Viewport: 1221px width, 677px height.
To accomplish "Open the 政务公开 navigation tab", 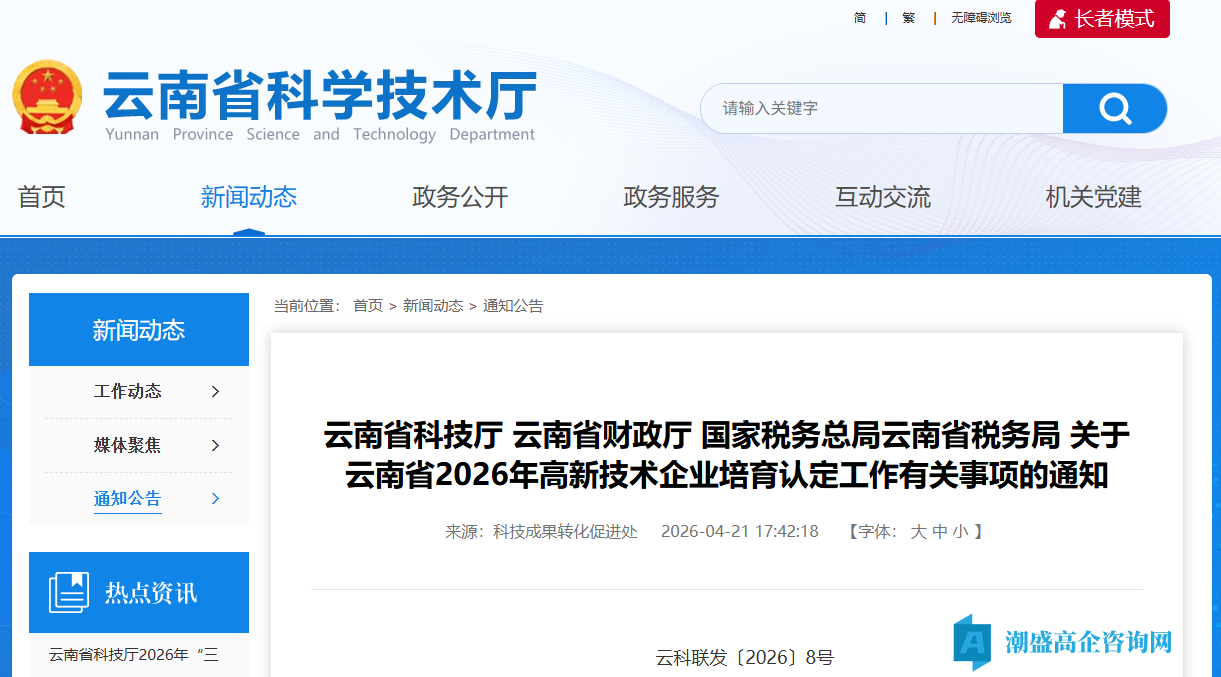I will pyautogui.click(x=460, y=197).
